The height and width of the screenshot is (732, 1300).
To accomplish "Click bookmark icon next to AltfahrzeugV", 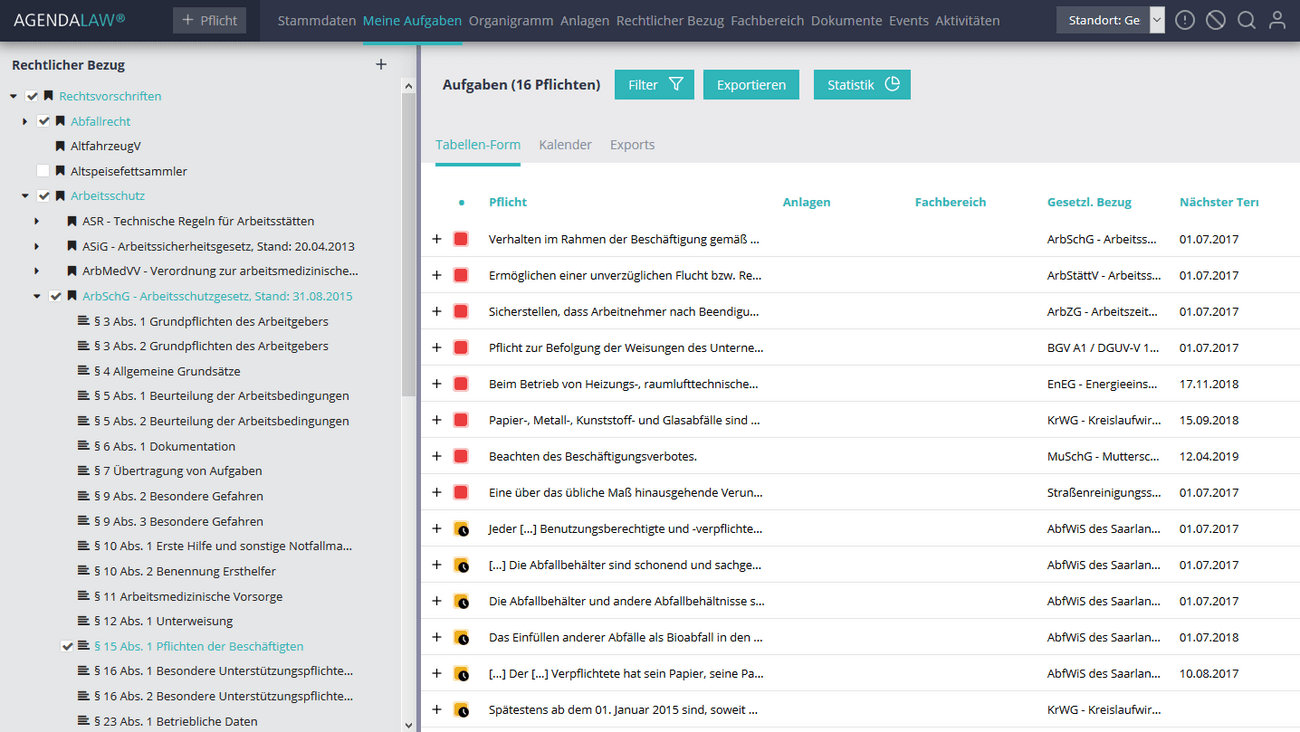I will click(60, 146).
